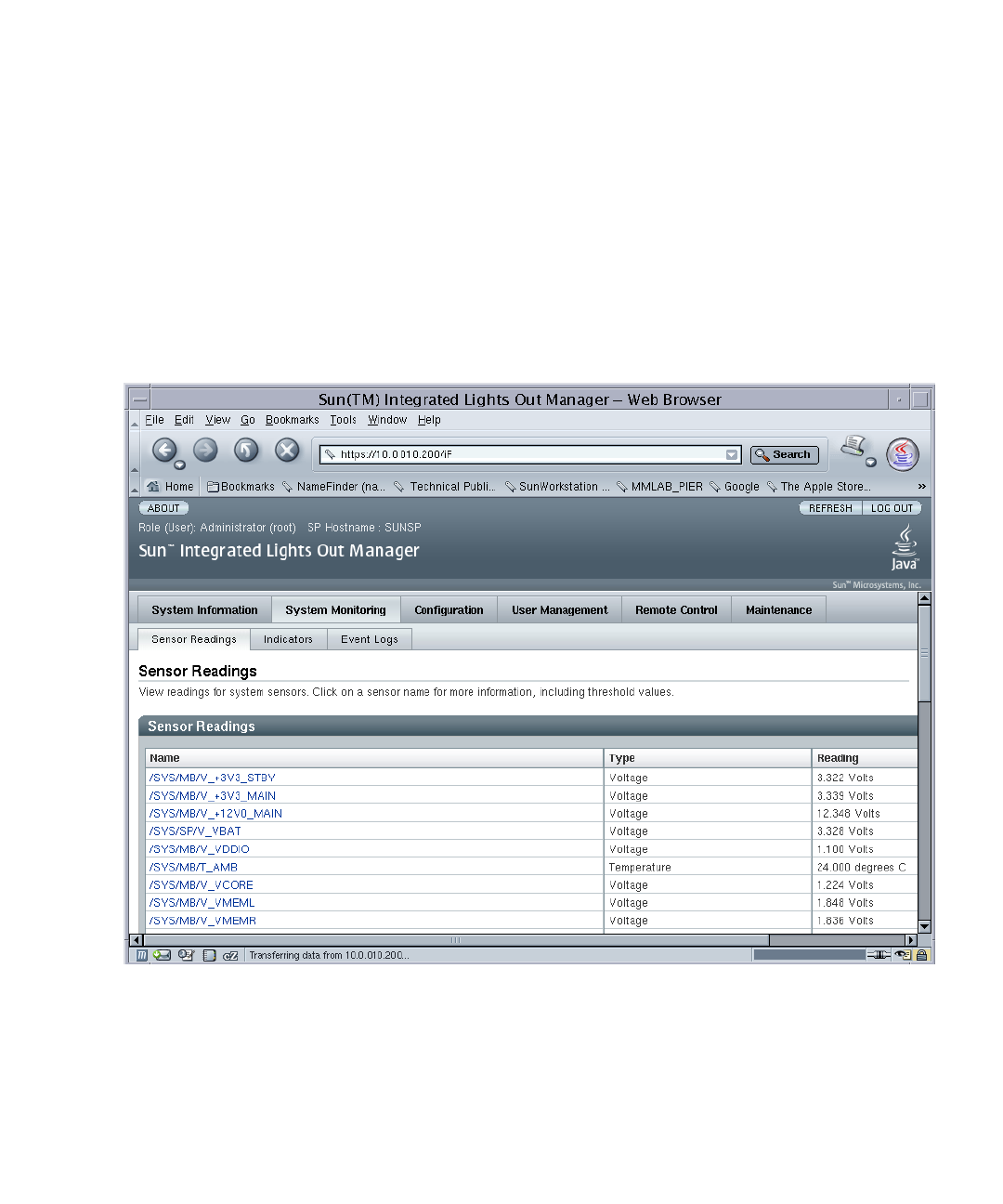Open the Edit menu
The width and height of the screenshot is (1003, 1204).
coord(184,420)
